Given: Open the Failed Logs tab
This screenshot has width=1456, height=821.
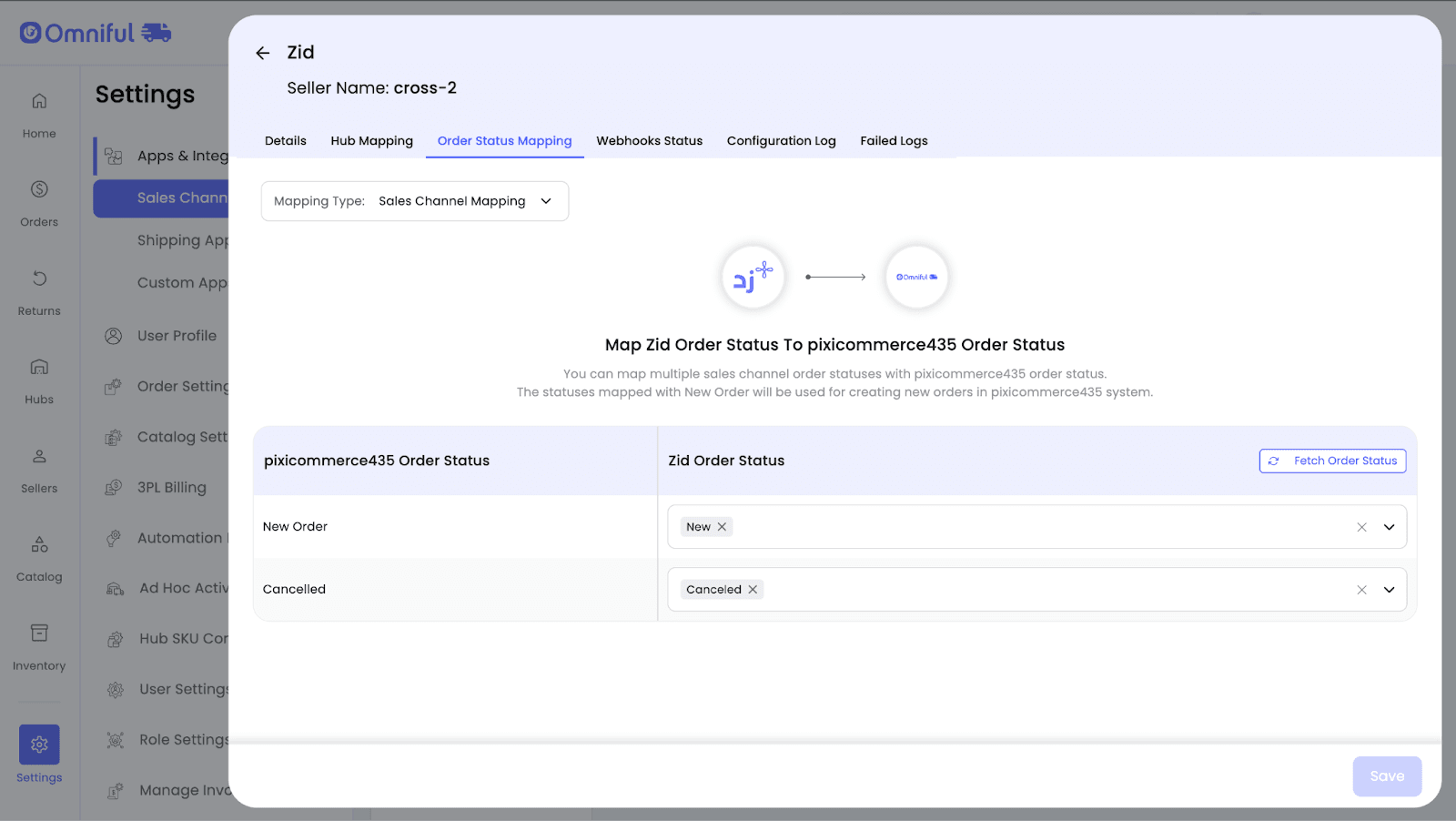Looking at the screenshot, I should [894, 141].
